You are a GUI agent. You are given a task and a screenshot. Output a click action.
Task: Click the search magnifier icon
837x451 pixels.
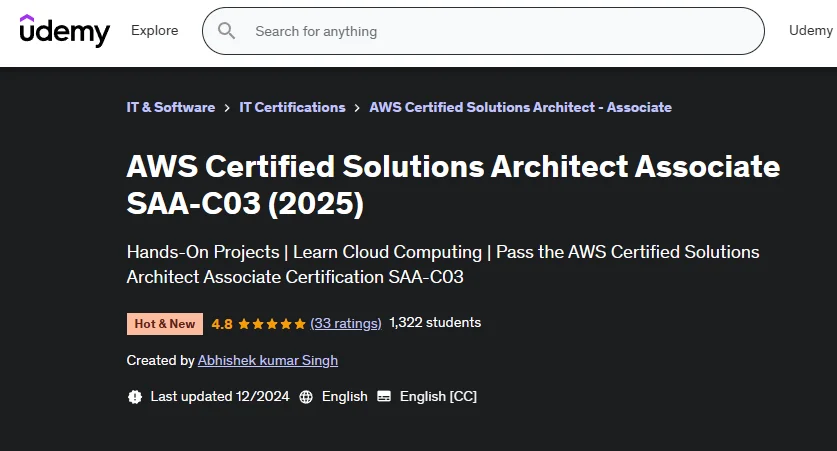click(226, 31)
